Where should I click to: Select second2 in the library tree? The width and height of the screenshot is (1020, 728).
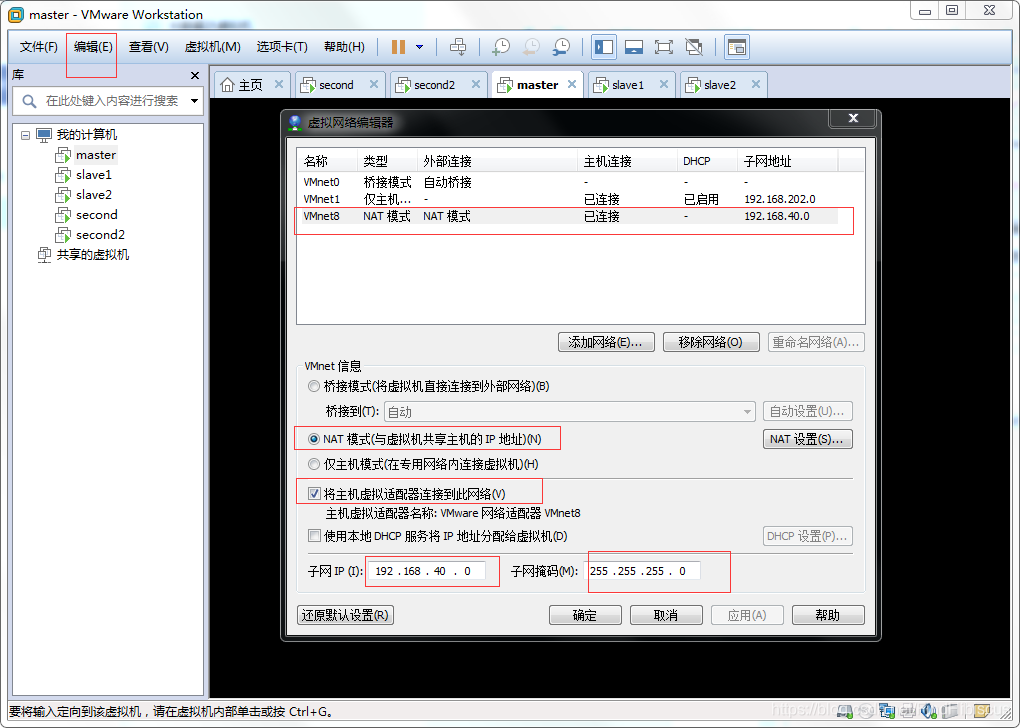[100, 235]
